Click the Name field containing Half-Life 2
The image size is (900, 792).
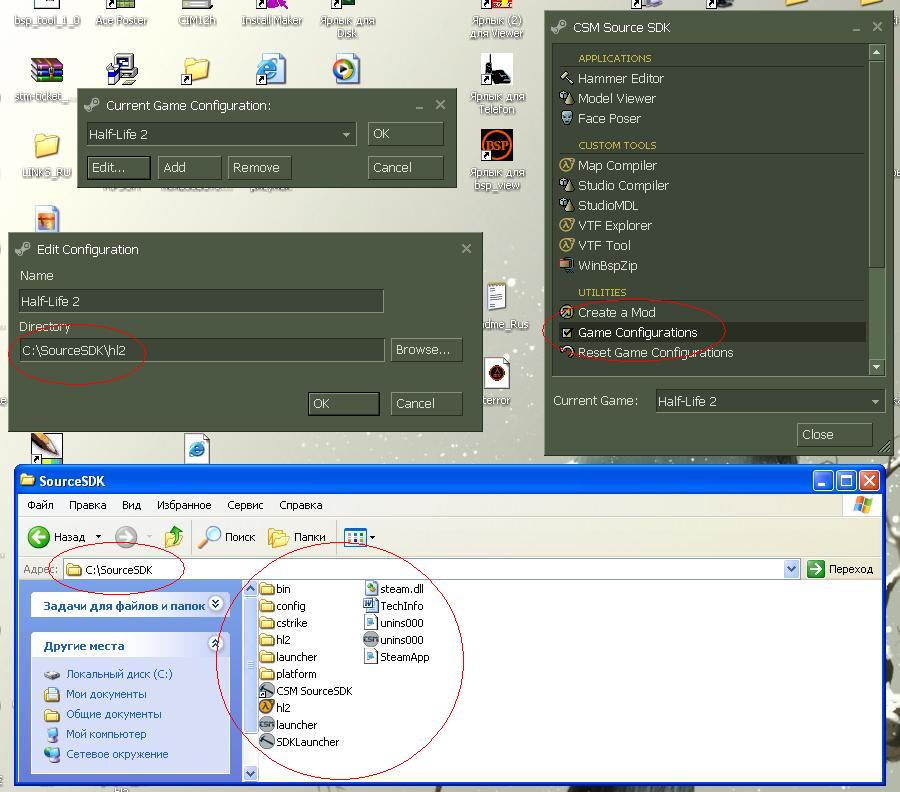(x=201, y=301)
